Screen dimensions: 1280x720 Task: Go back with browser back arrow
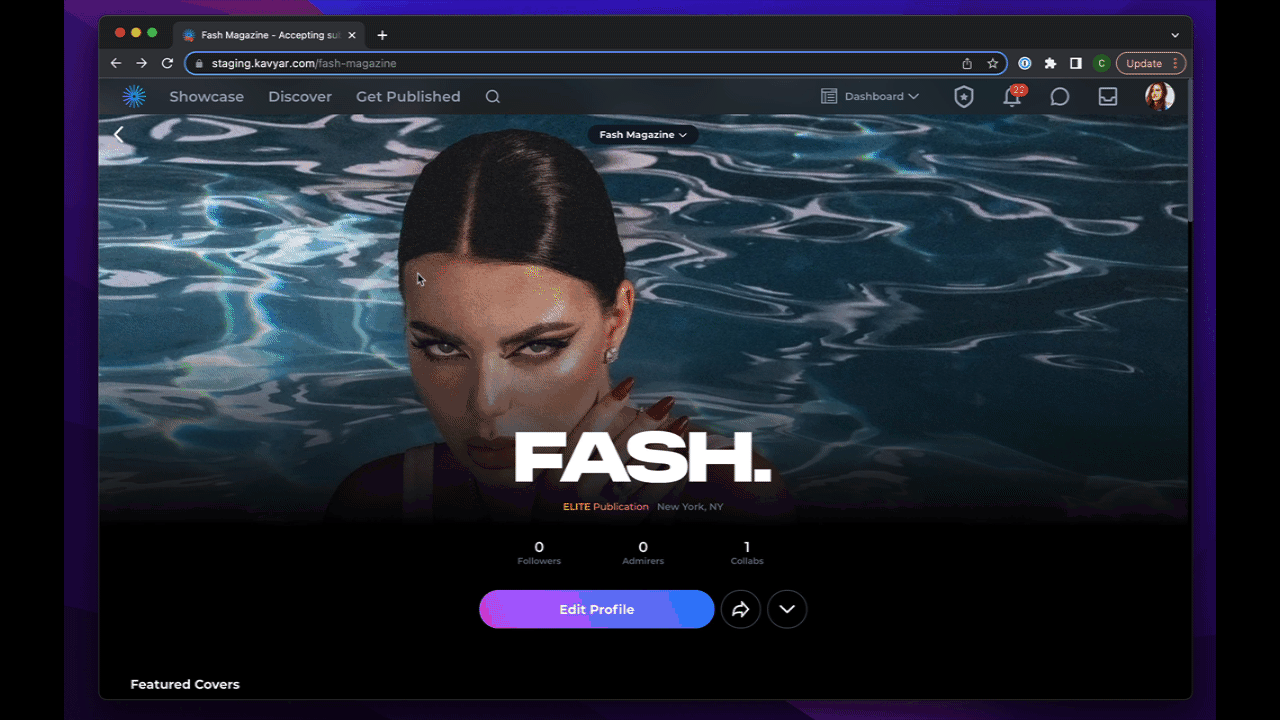(x=116, y=63)
